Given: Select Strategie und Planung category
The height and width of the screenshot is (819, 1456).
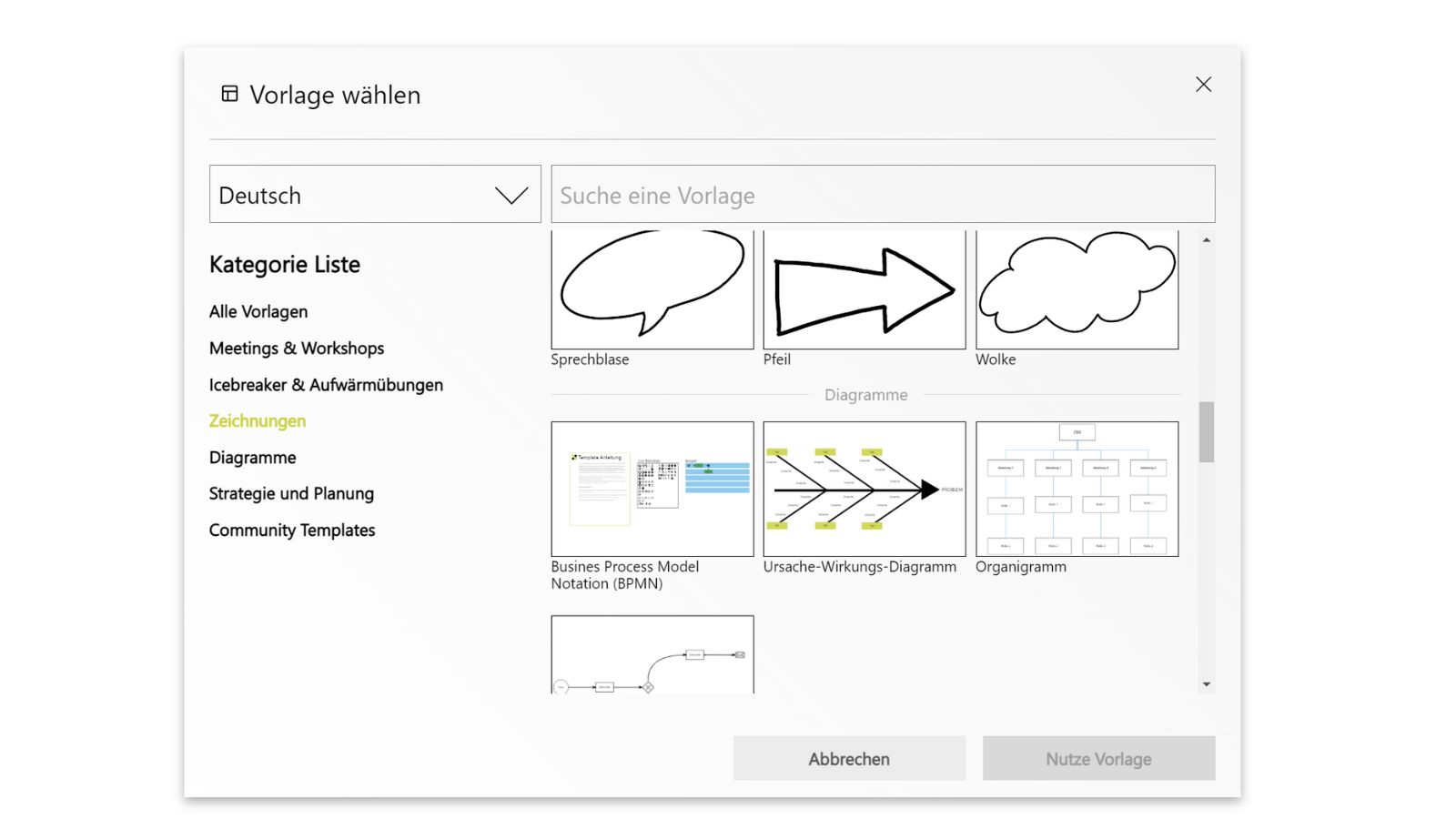Looking at the screenshot, I should [x=291, y=493].
